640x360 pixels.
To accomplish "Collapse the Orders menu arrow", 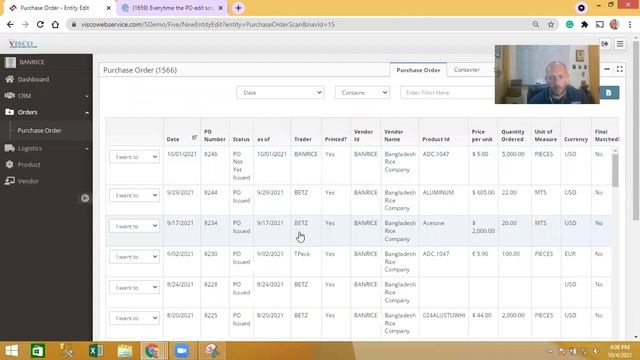I will click(87, 112).
